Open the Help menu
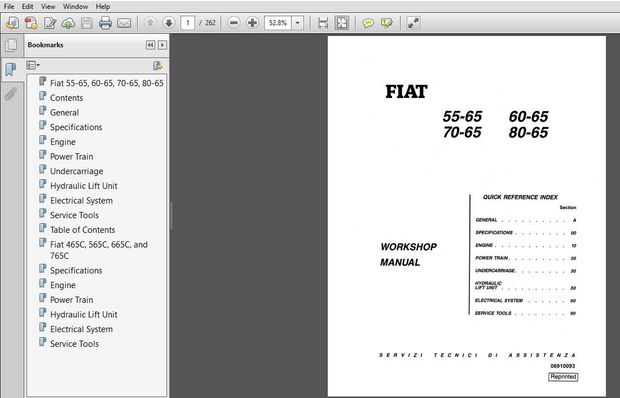The width and height of the screenshot is (620, 398). [103, 6]
